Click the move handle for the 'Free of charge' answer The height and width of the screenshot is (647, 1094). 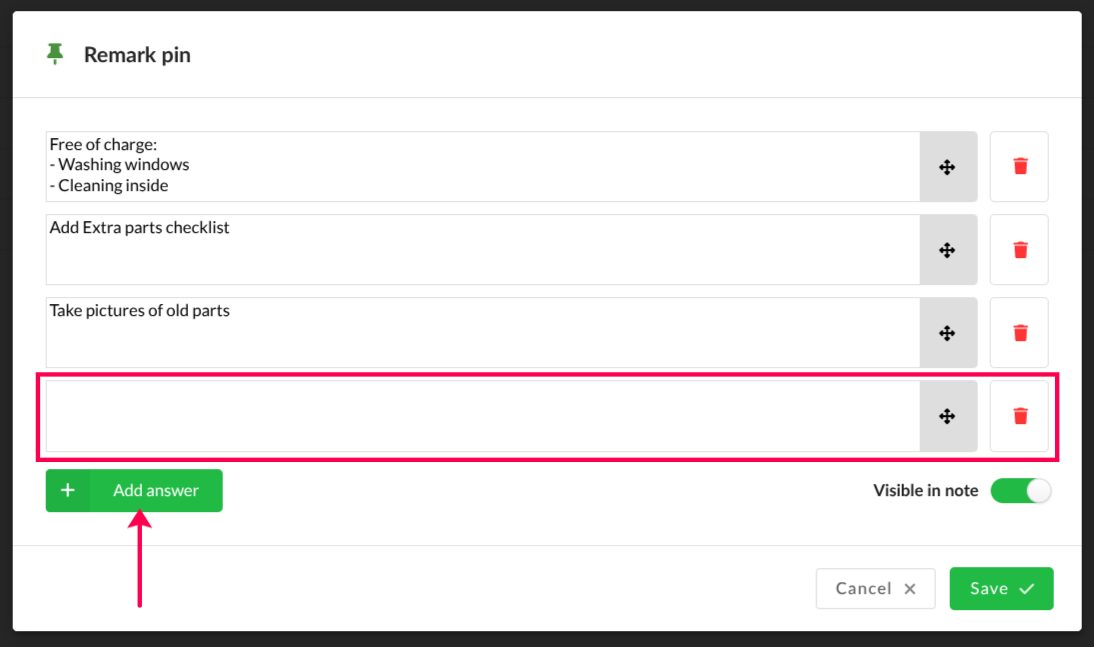(x=947, y=167)
